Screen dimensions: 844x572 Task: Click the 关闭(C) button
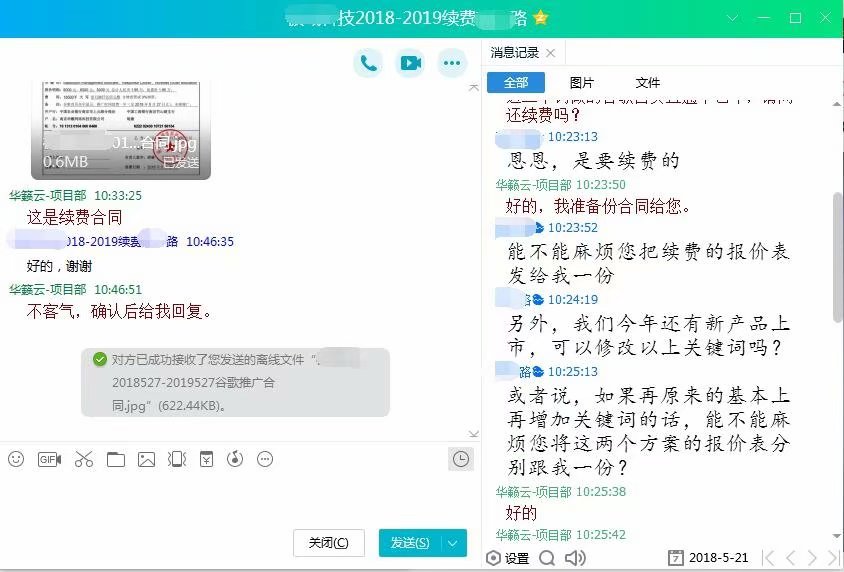tap(329, 543)
